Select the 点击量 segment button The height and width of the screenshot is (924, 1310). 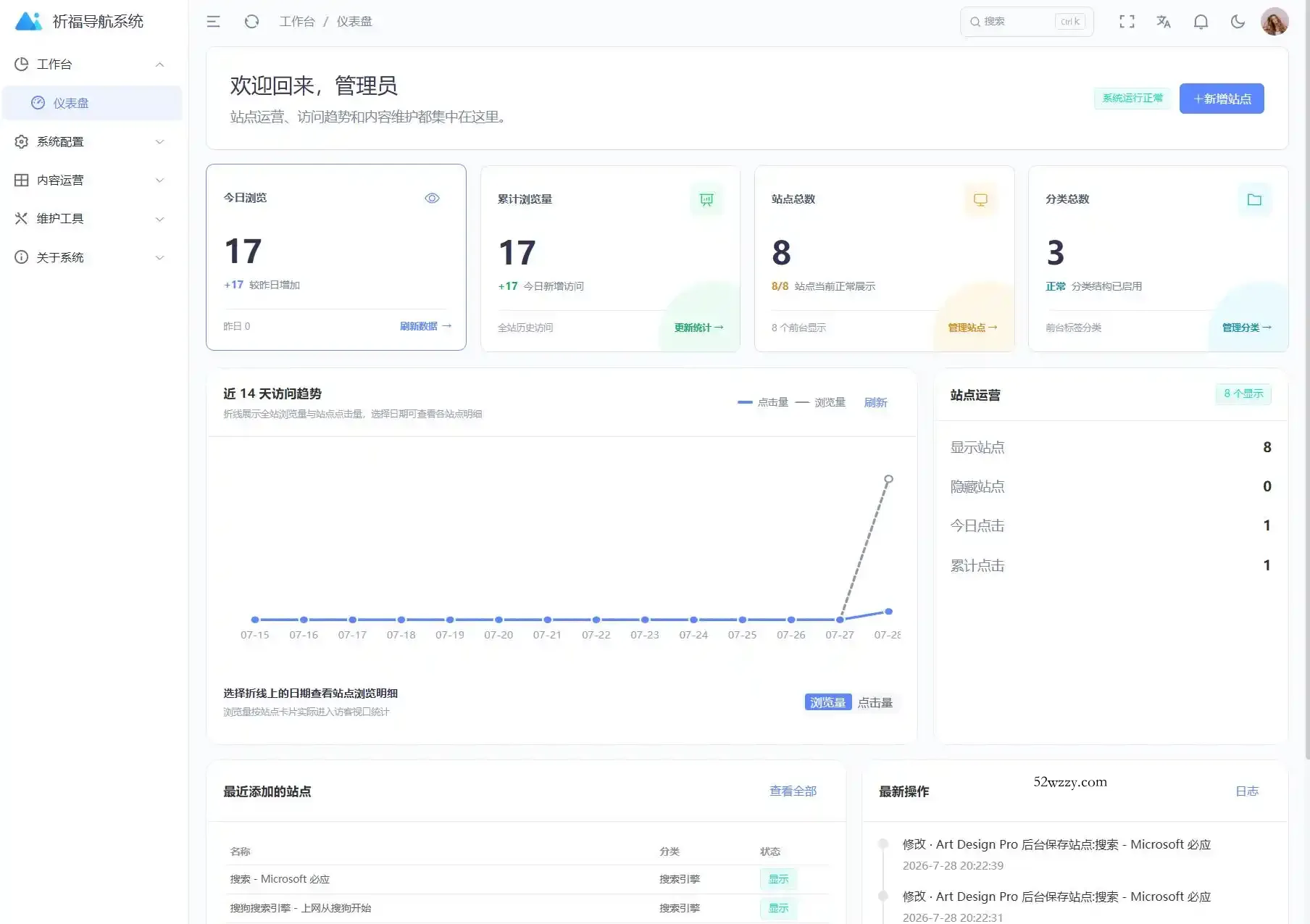tap(875, 702)
